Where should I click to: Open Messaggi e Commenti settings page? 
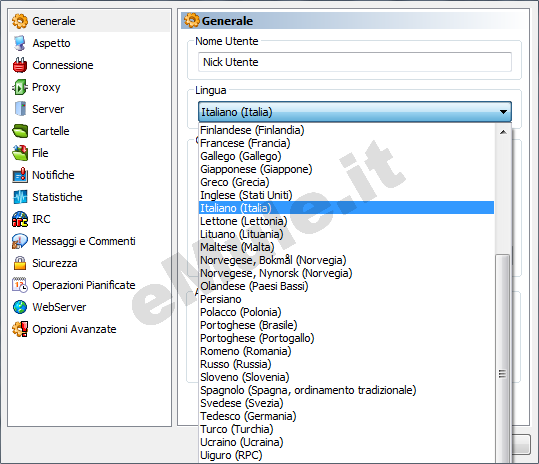click(x=84, y=241)
